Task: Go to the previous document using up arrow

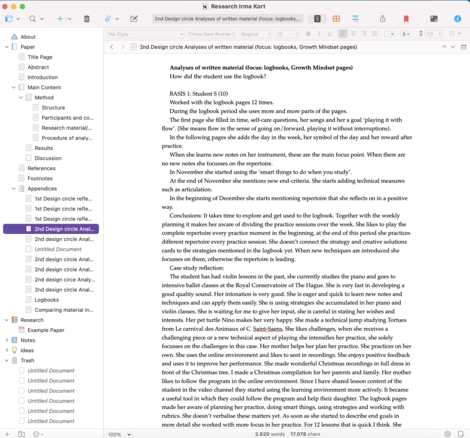Action: click(444, 47)
